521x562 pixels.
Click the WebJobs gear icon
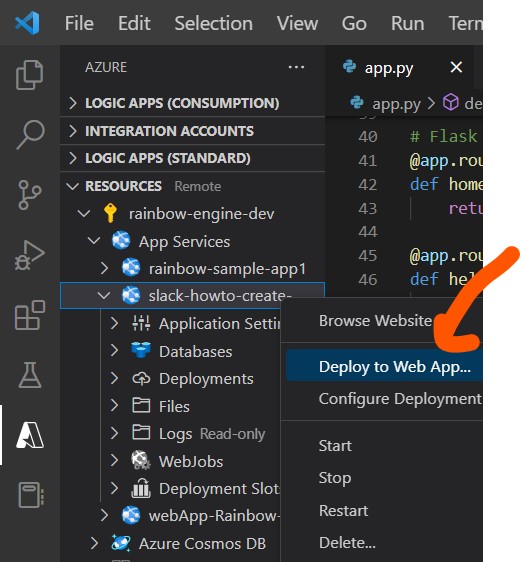tap(140, 461)
